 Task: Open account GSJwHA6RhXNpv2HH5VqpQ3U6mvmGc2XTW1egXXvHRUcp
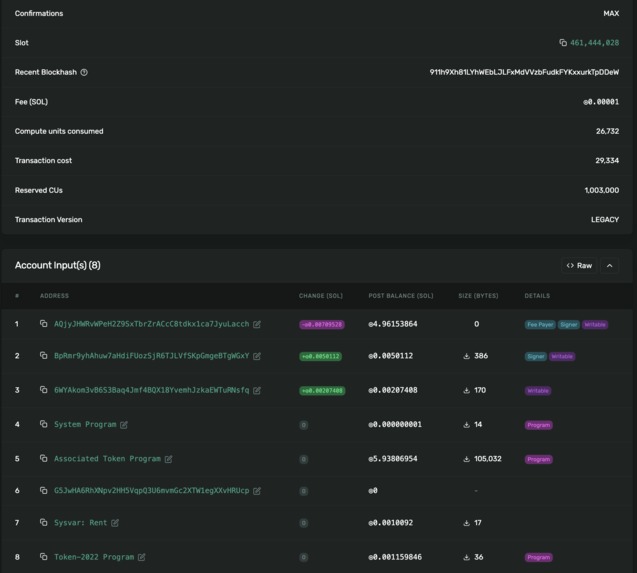tap(152, 491)
